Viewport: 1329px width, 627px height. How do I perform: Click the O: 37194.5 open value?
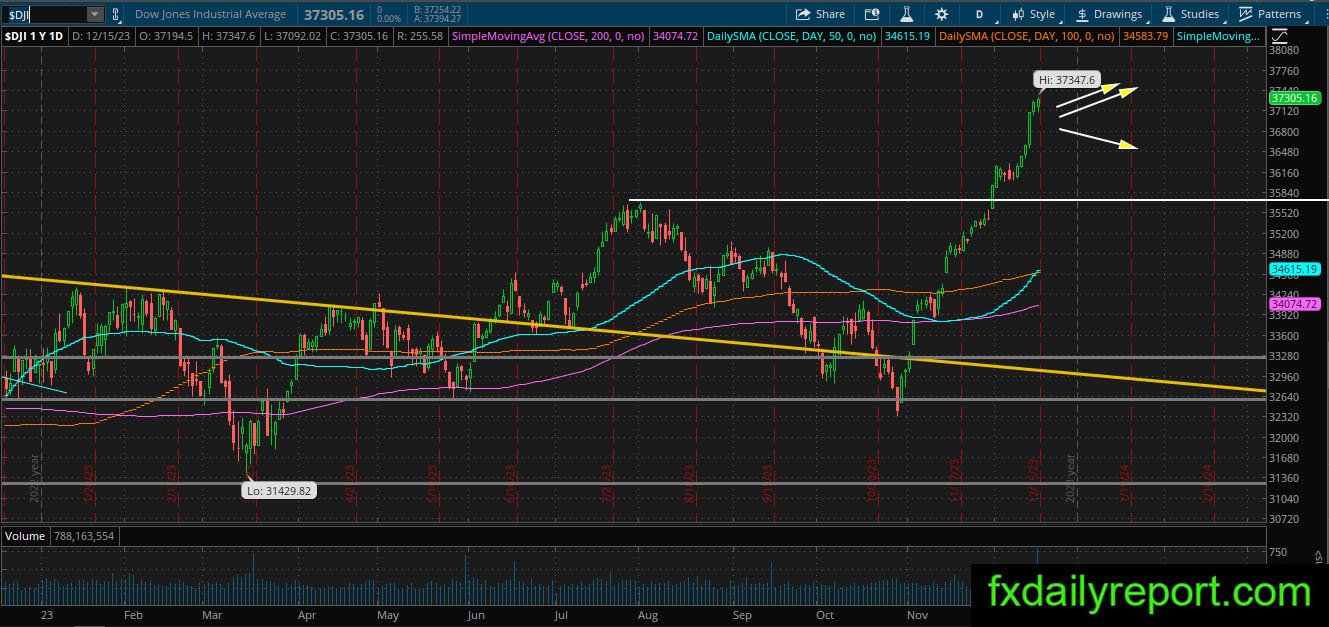(x=165, y=36)
